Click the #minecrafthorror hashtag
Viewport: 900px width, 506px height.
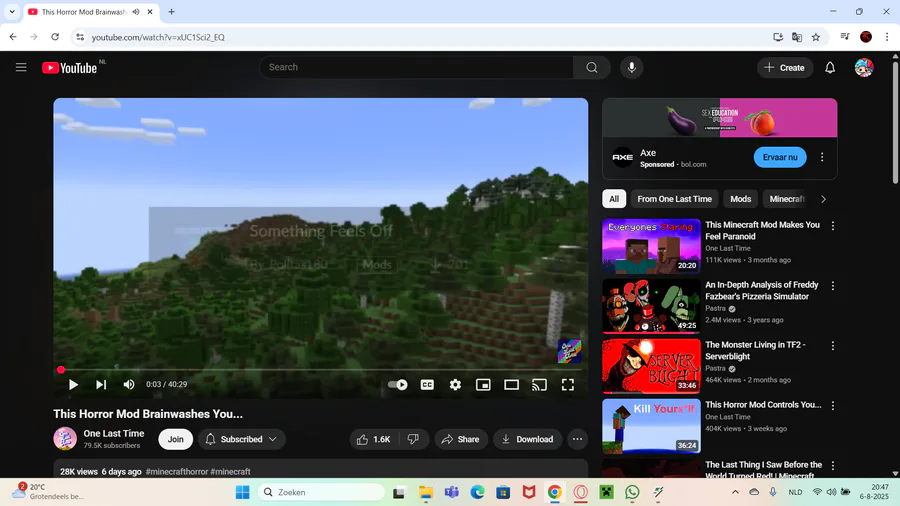tap(177, 472)
